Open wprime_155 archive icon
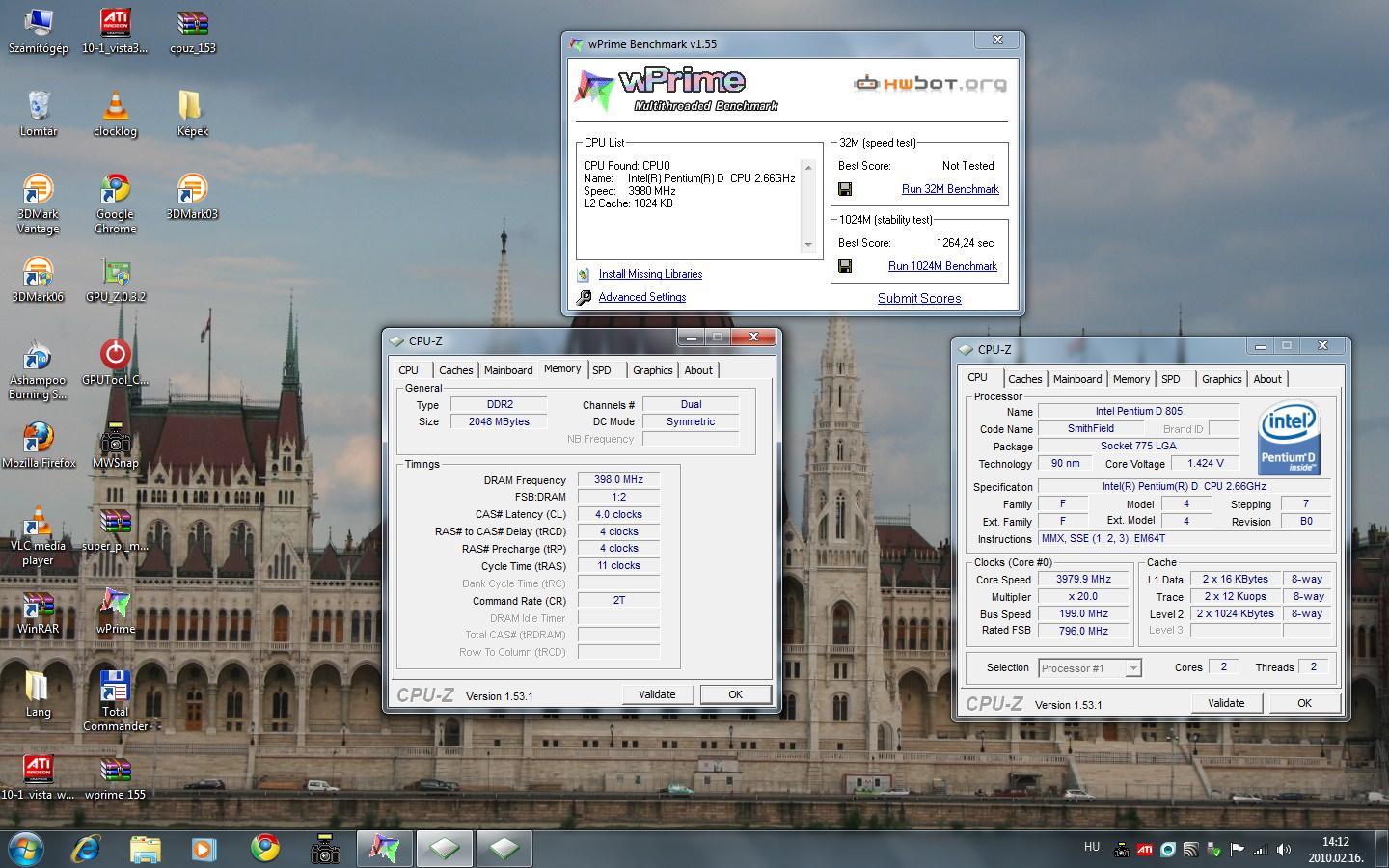Screen dimensions: 1389x868 point(115,777)
